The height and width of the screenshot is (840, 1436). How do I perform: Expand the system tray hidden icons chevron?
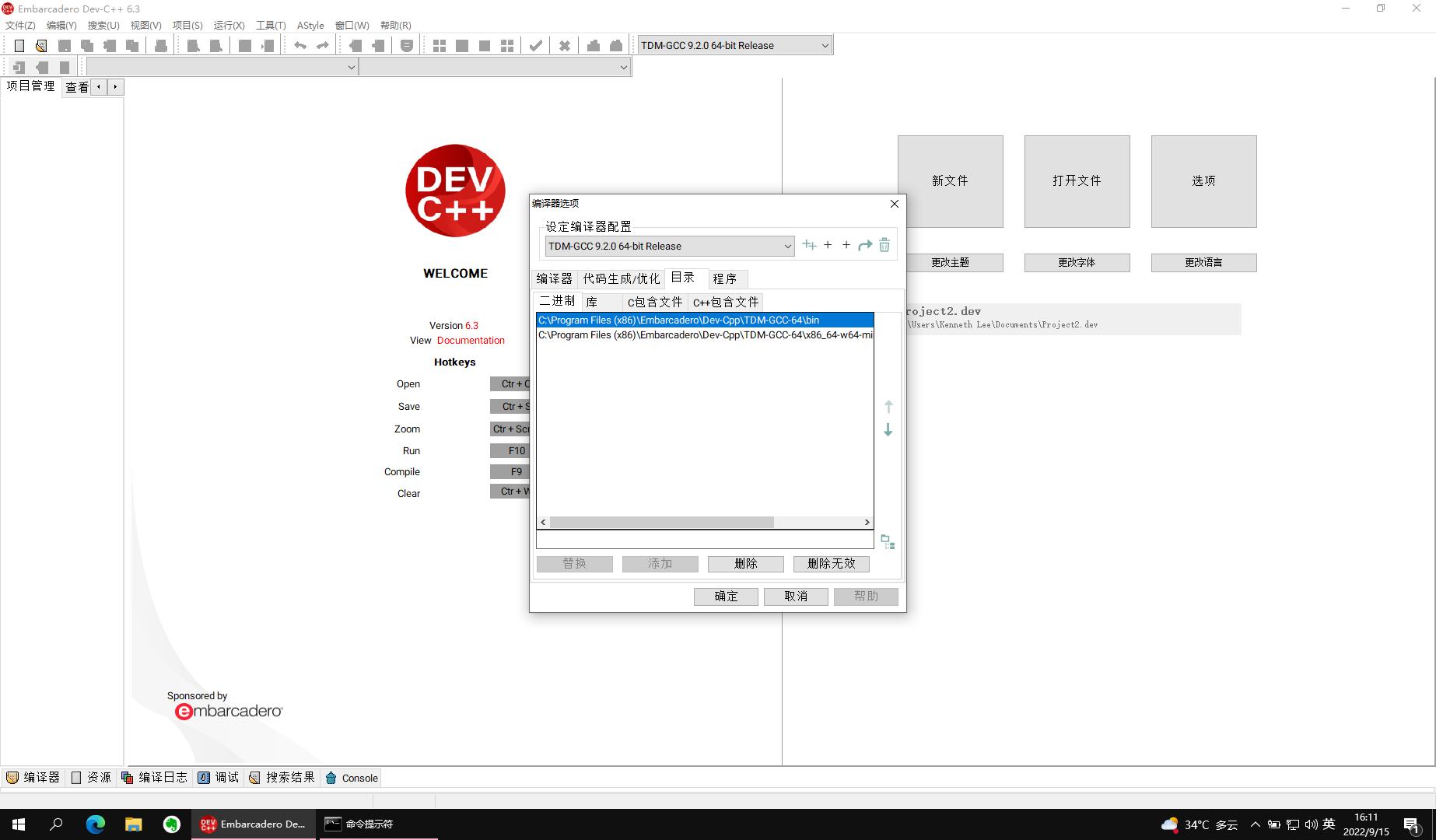coord(1255,824)
